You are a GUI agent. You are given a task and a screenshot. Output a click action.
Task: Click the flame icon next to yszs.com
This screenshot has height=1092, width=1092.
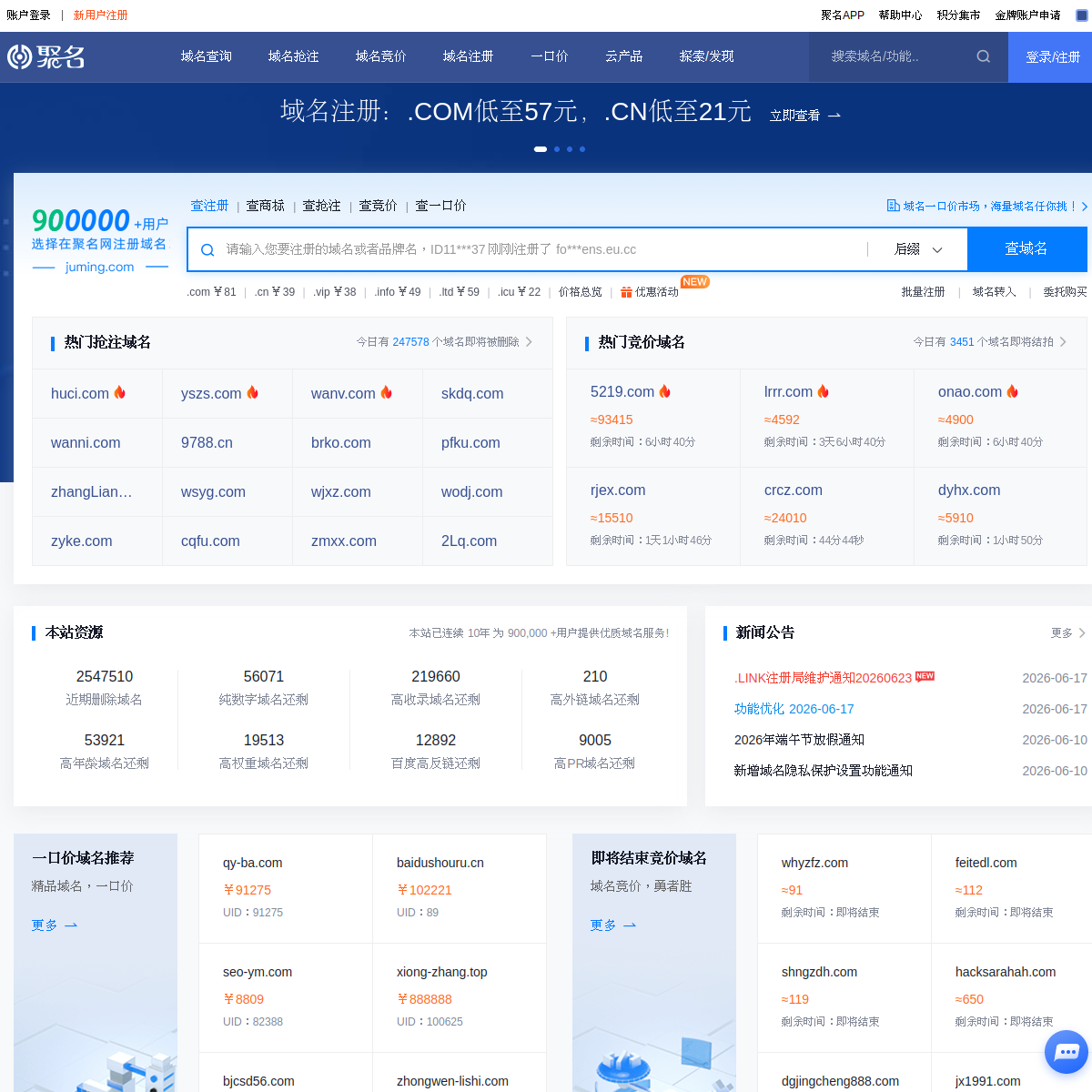(253, 392)
